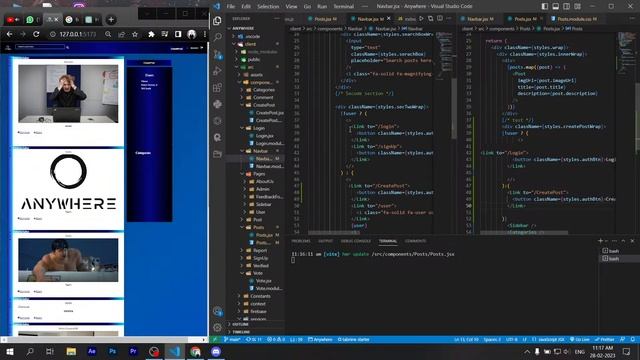
Task: Open the View menu
Action: pos(291,6)
